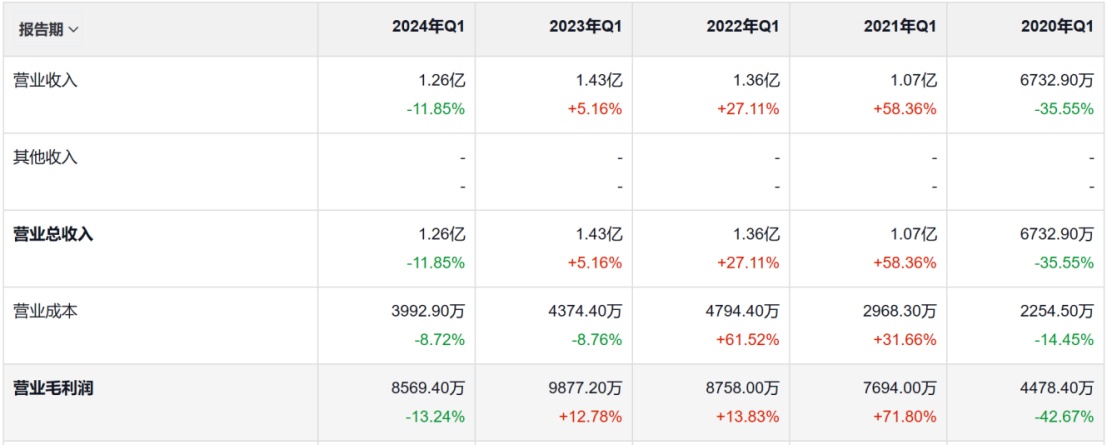Click the 2024年Q1 column header
This screenshot has width=1108, height=445.
[428, 28]
